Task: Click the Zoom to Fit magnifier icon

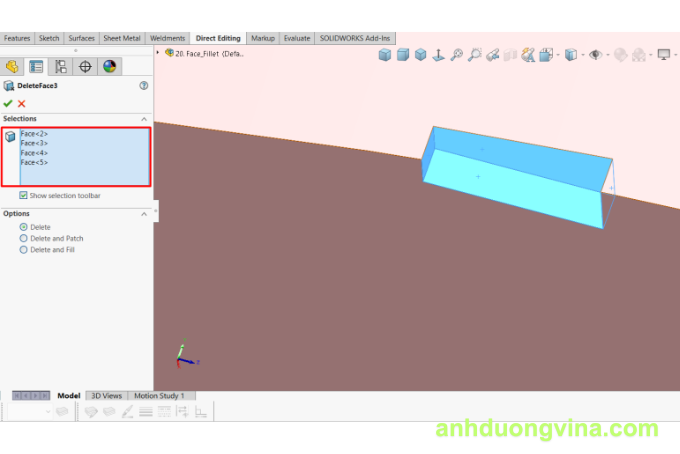Action: click(456, 55)
